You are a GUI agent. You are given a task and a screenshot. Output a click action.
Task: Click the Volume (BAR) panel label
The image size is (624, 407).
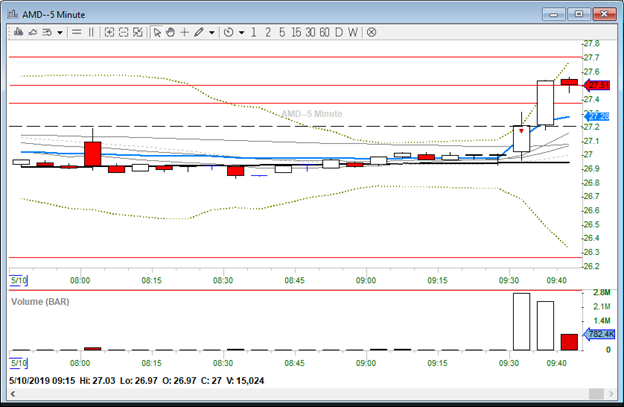39,300
